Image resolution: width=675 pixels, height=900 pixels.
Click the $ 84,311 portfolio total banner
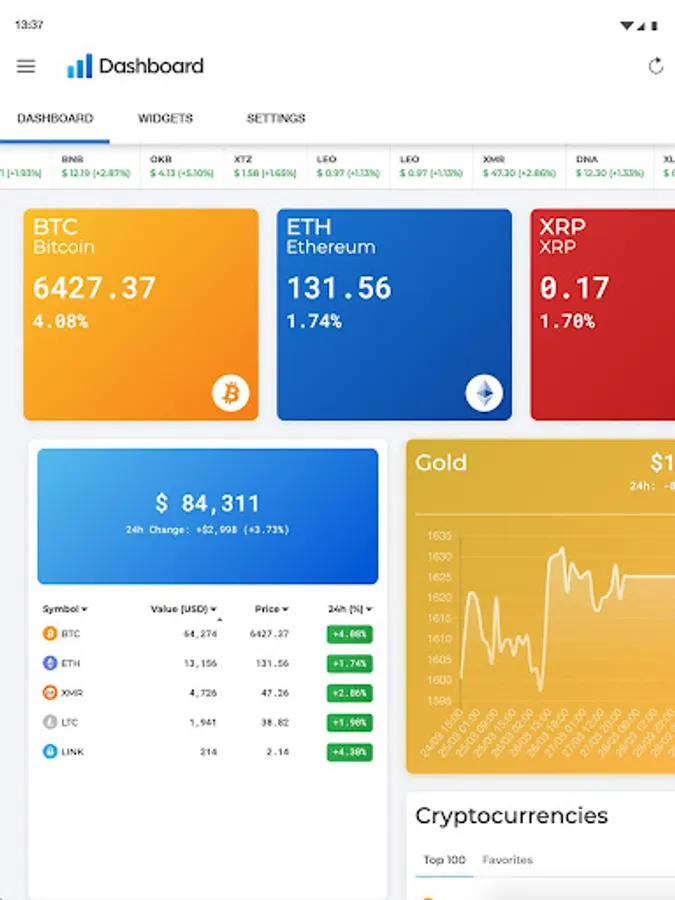tap(208, 517)
